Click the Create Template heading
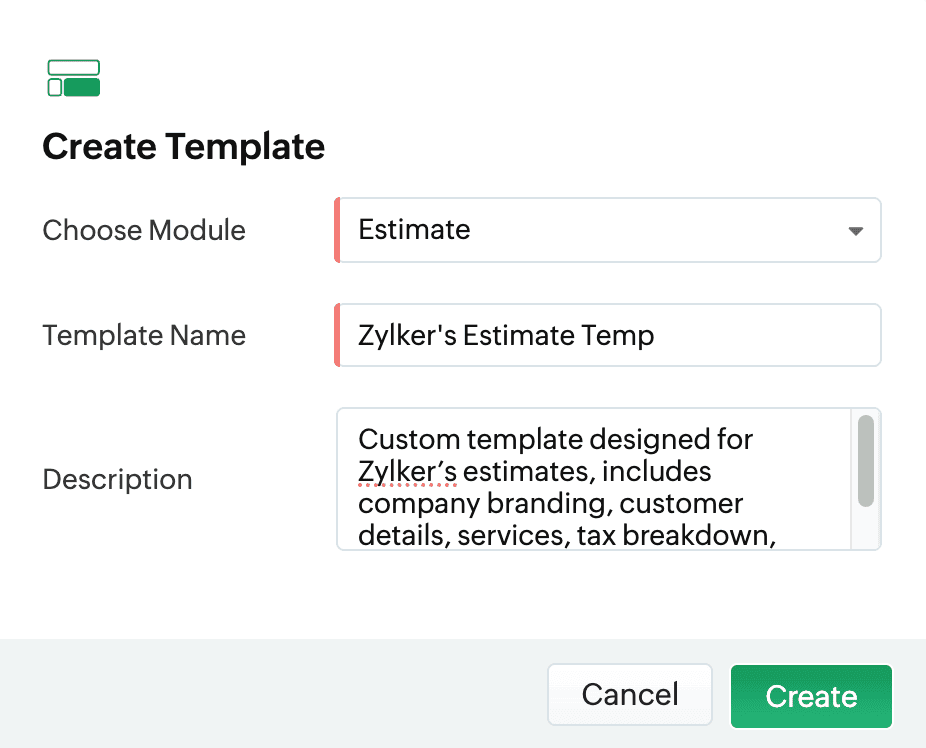 (184, 147)
